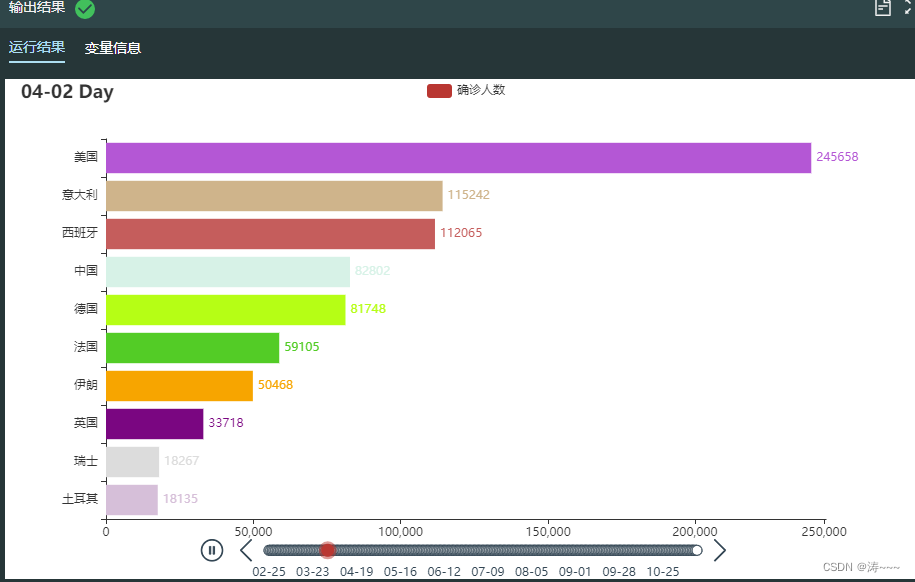Click timeline label 08-05

tap(532, 571)
